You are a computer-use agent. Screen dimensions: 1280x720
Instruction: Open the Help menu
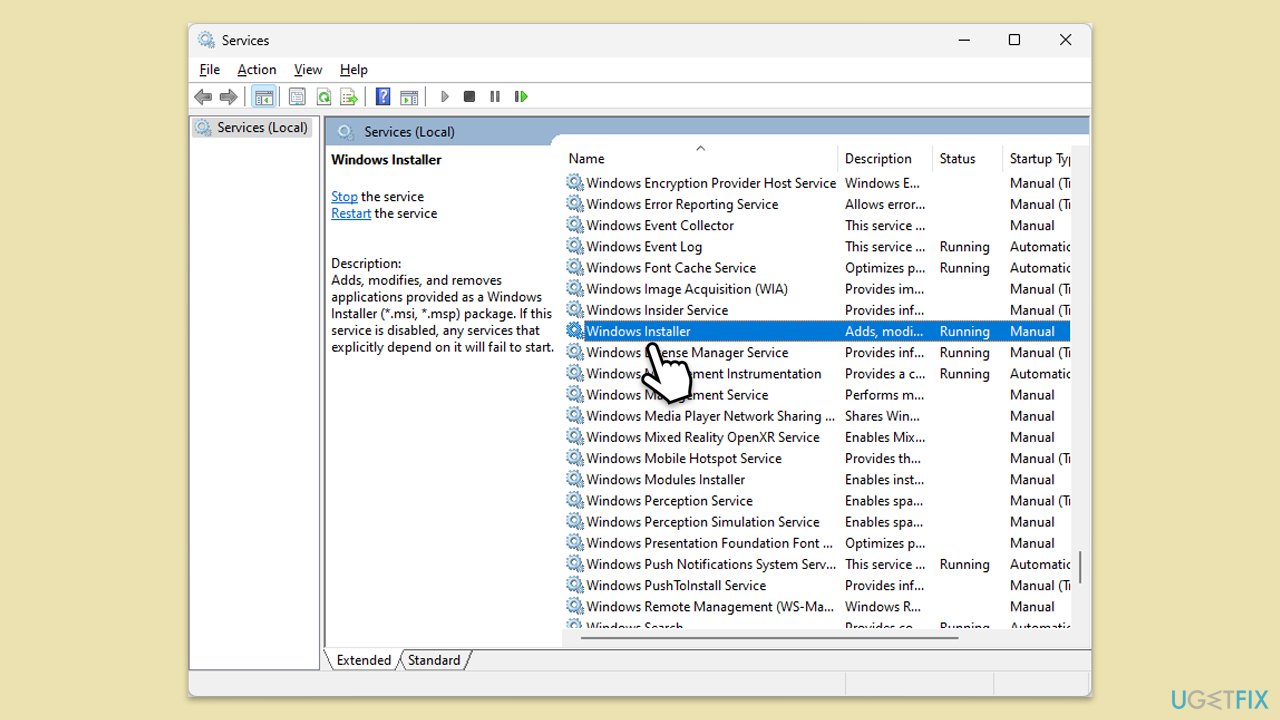(x=354, y=69)
